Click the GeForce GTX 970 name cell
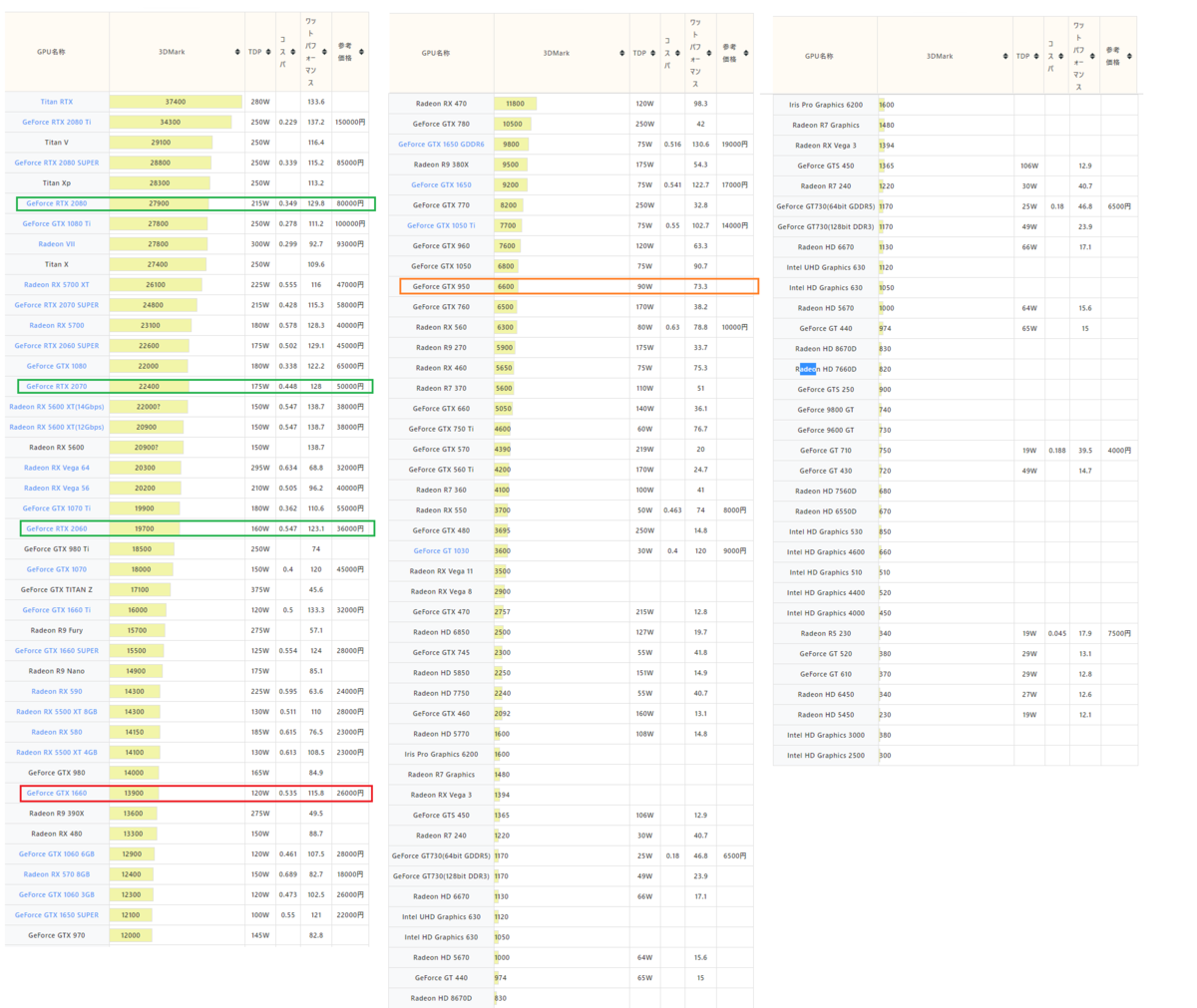Image resolution: width=1197 pixels, height=1008 pixels. [x=57, y=935]
